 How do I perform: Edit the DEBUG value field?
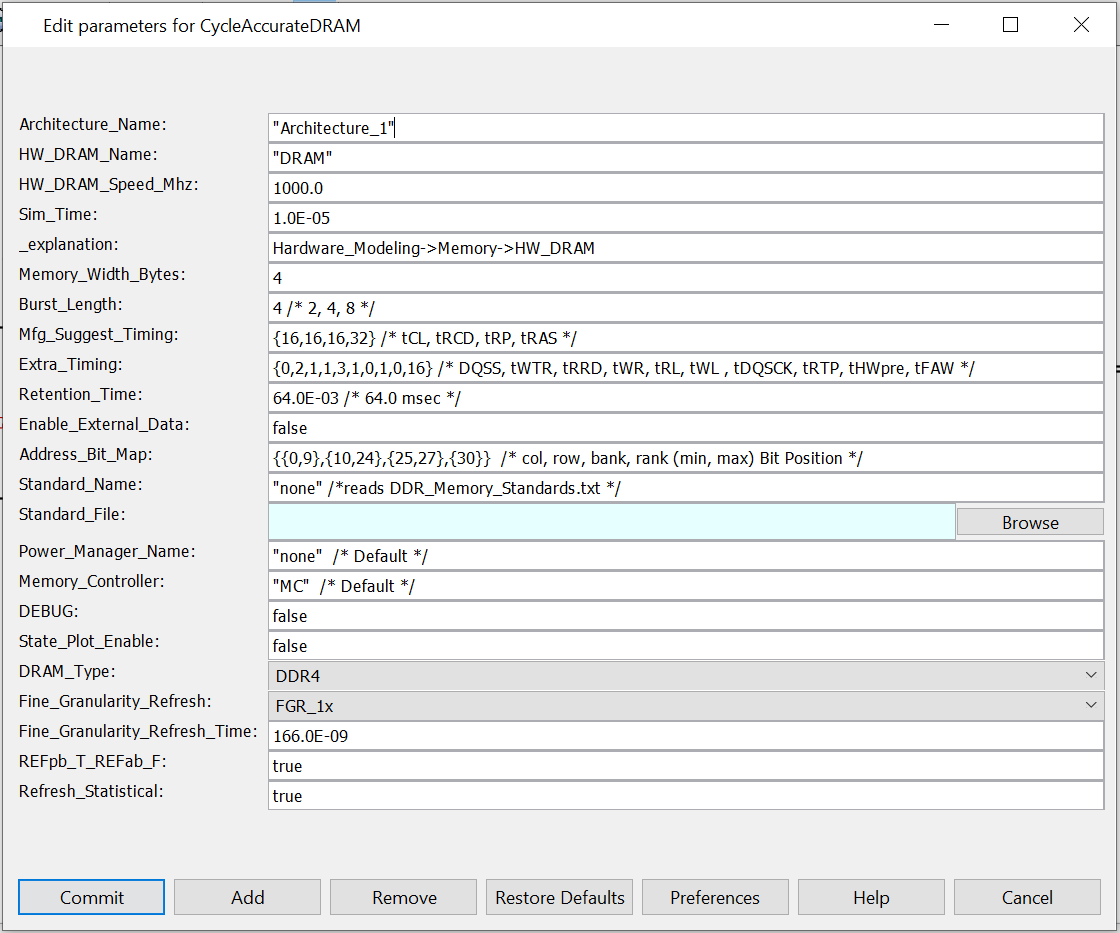[x=686, y=616]
